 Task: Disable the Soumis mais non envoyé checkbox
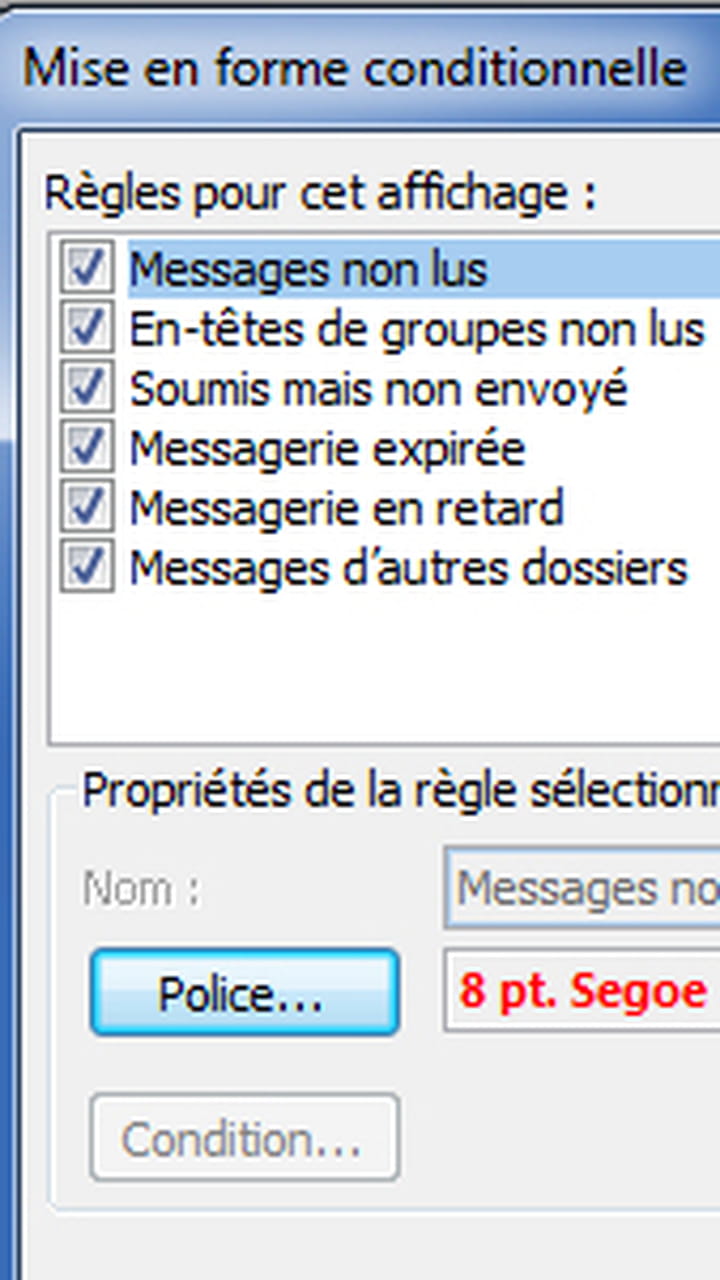(x=87, y=388)
